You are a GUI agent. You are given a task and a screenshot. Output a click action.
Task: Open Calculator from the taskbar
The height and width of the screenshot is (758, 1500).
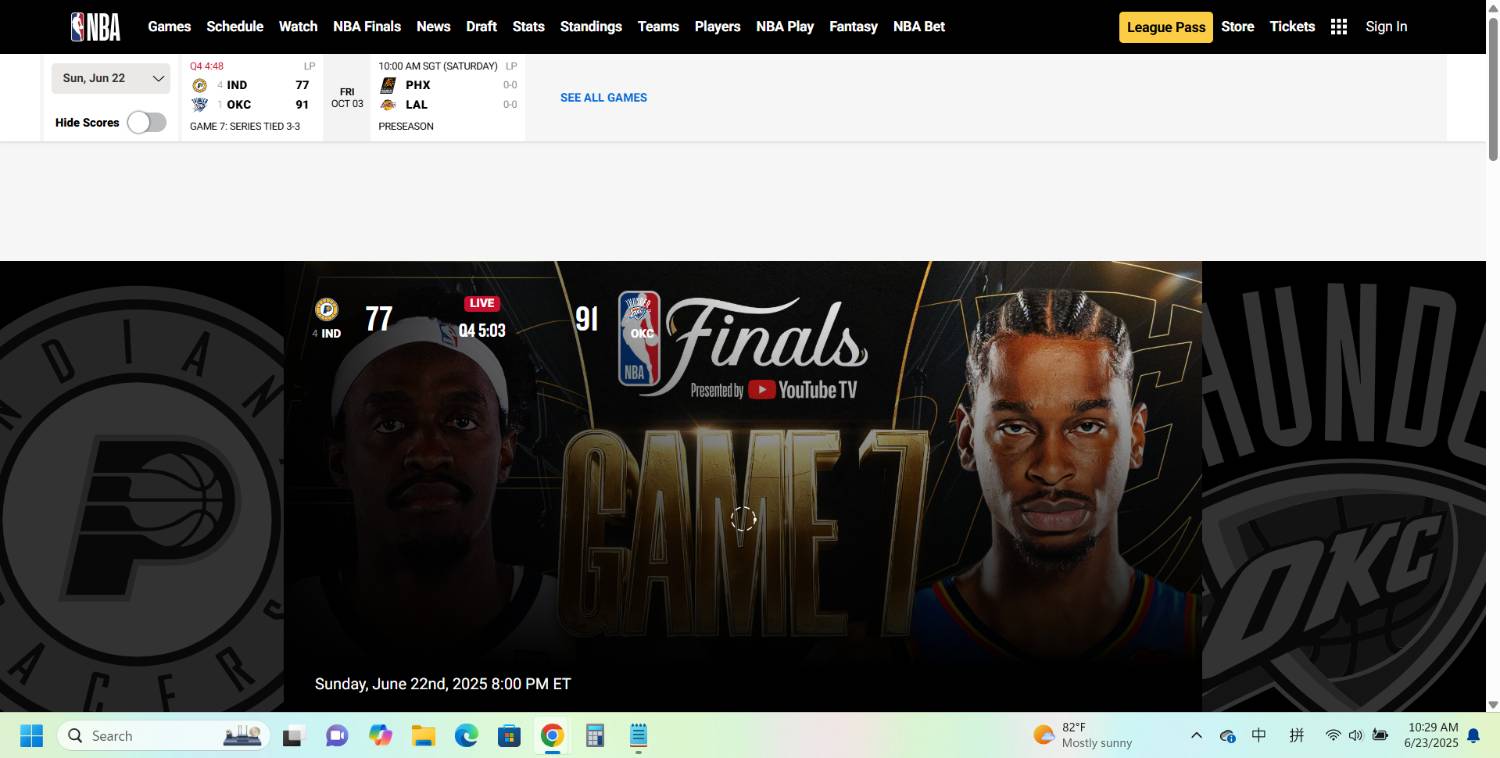pyautogui.click(x=596, y=736)
